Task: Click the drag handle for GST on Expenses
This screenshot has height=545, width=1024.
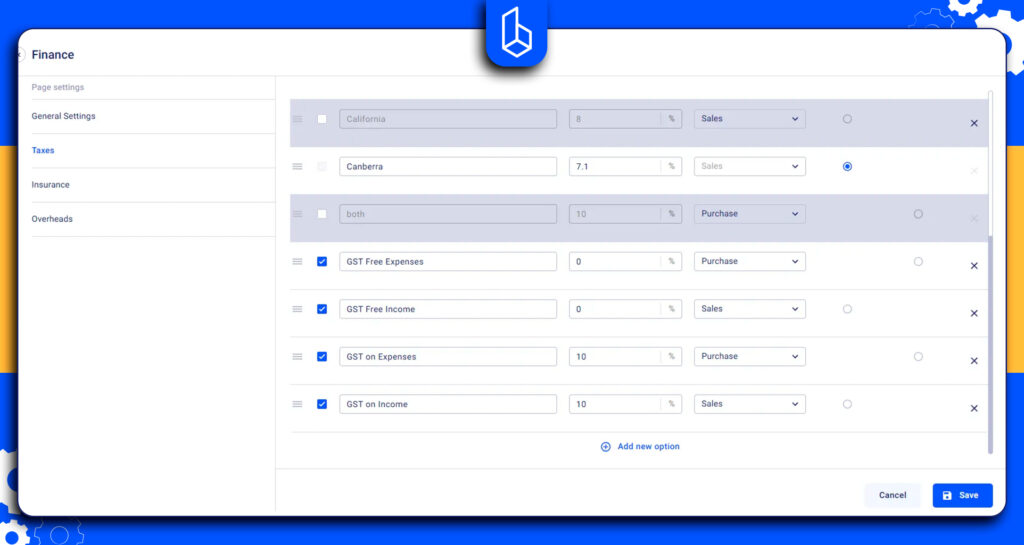Action: 297,357
